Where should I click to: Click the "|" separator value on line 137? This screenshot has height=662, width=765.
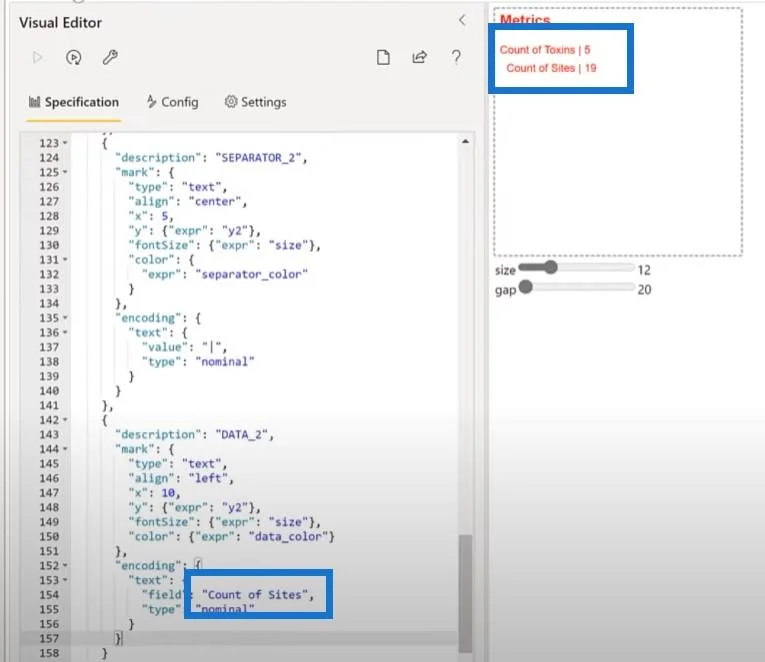point(212,347)
